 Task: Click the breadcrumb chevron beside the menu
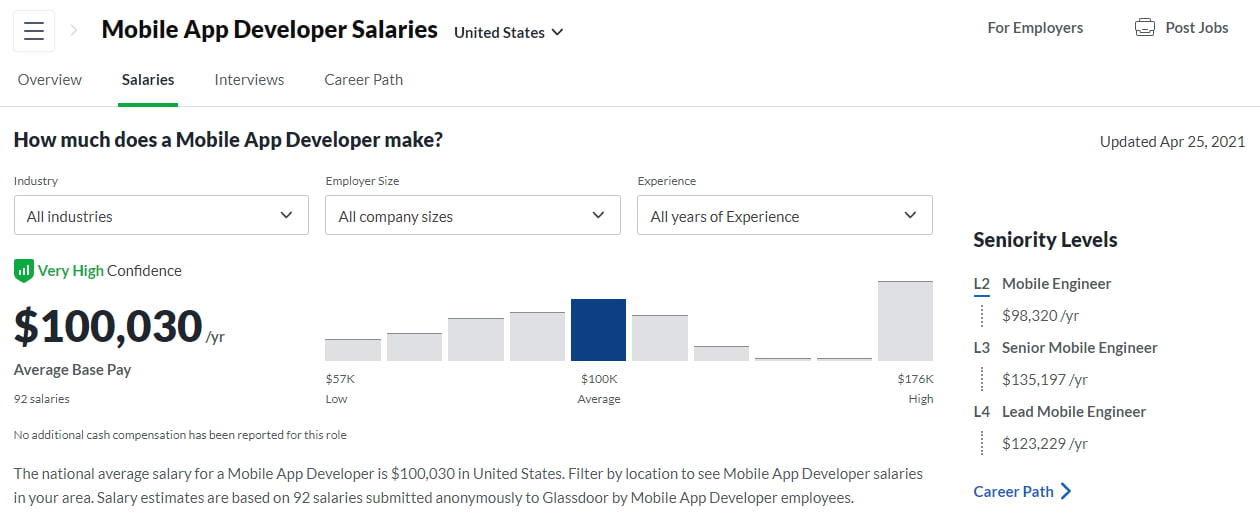point(74,31)
